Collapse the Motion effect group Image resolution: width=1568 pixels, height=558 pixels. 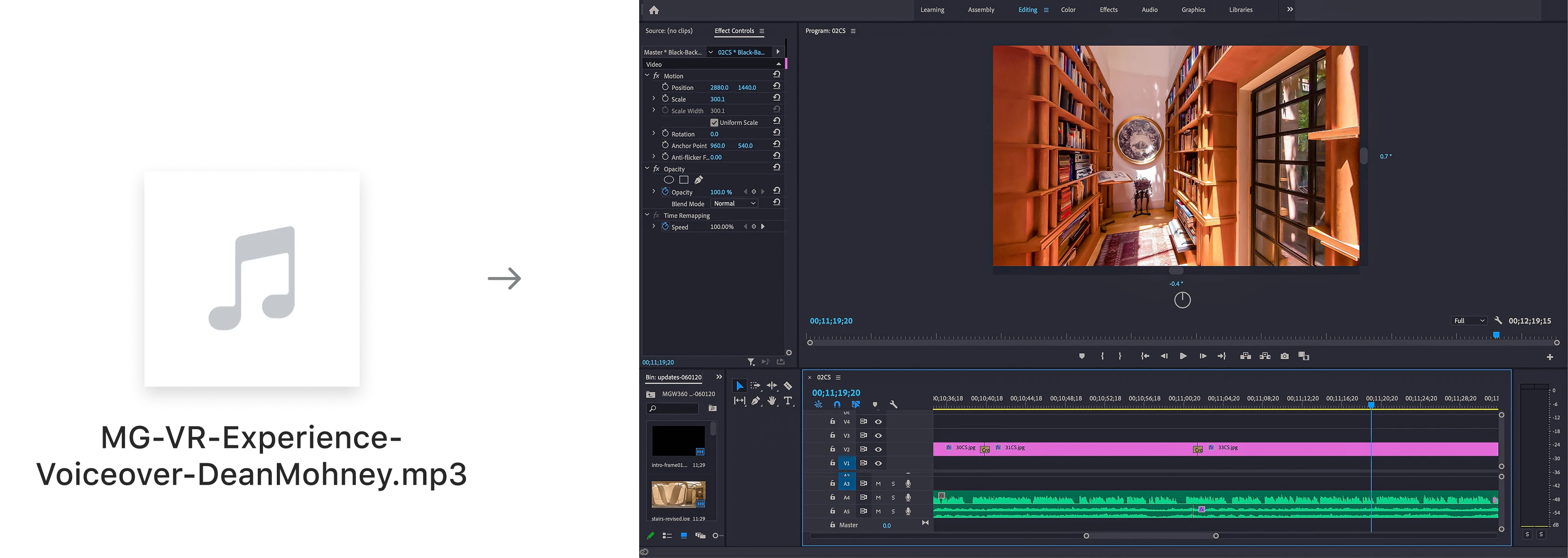(x=647, y=75)
